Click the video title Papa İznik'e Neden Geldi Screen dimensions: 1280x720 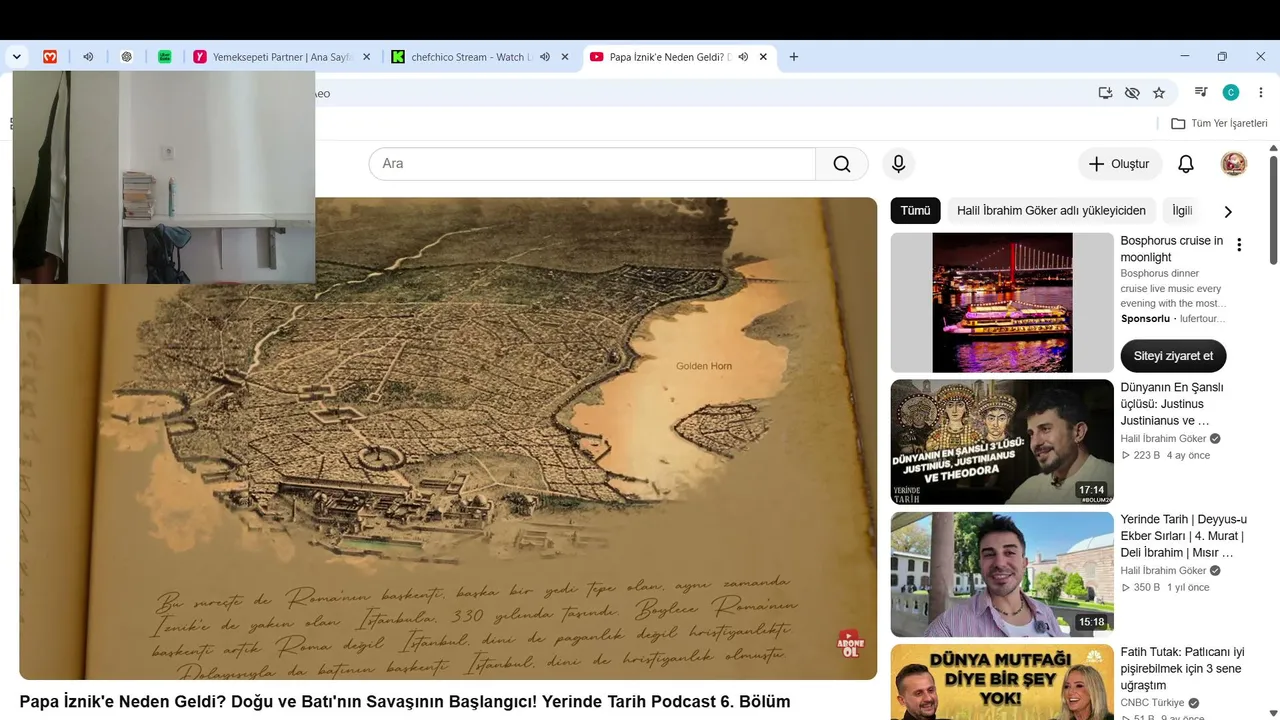point(405,702)
